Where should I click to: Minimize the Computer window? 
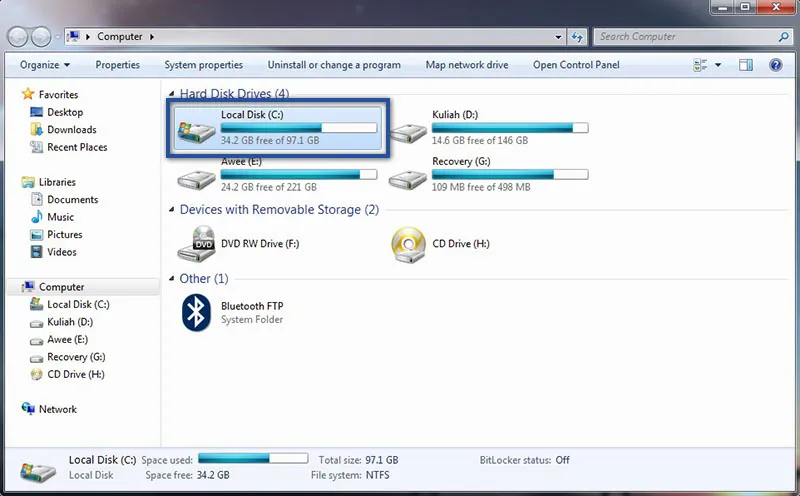click(x=722, y=7)
